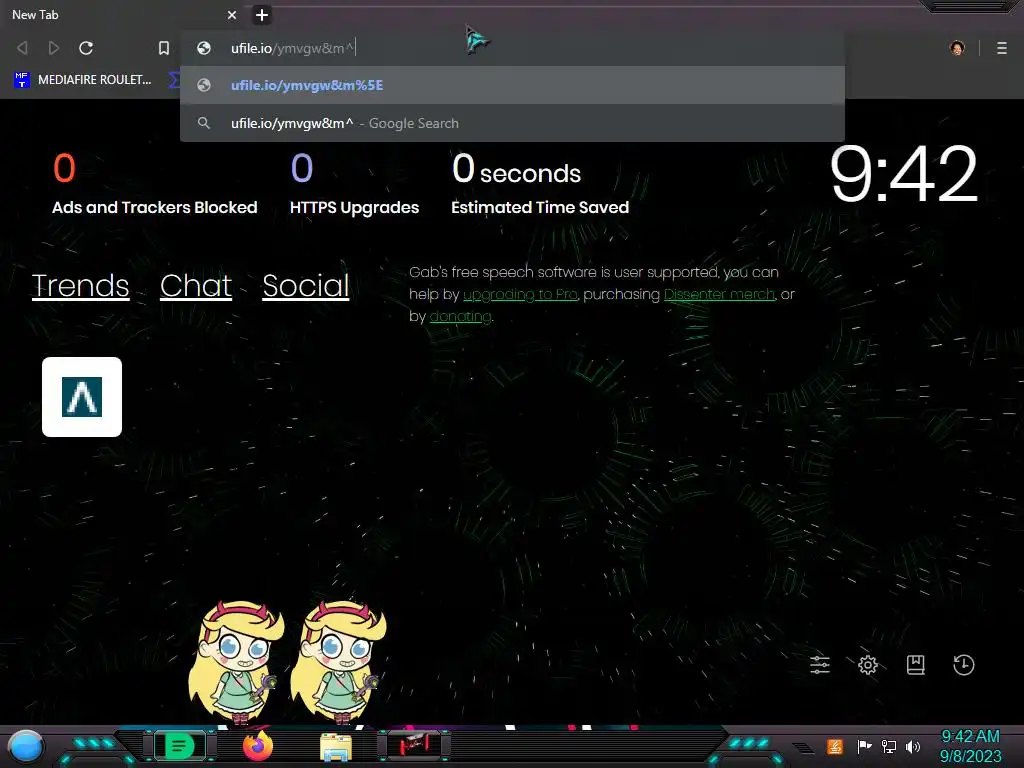
Task: Click taskbar date and time
Action: tap(970, 746)
